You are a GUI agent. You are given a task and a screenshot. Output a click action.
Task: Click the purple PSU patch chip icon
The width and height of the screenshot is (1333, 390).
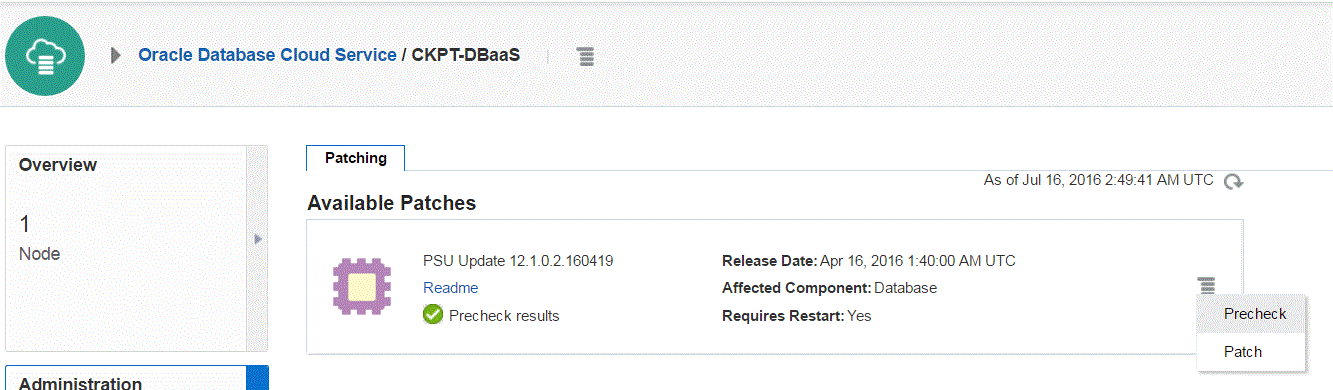361,288
